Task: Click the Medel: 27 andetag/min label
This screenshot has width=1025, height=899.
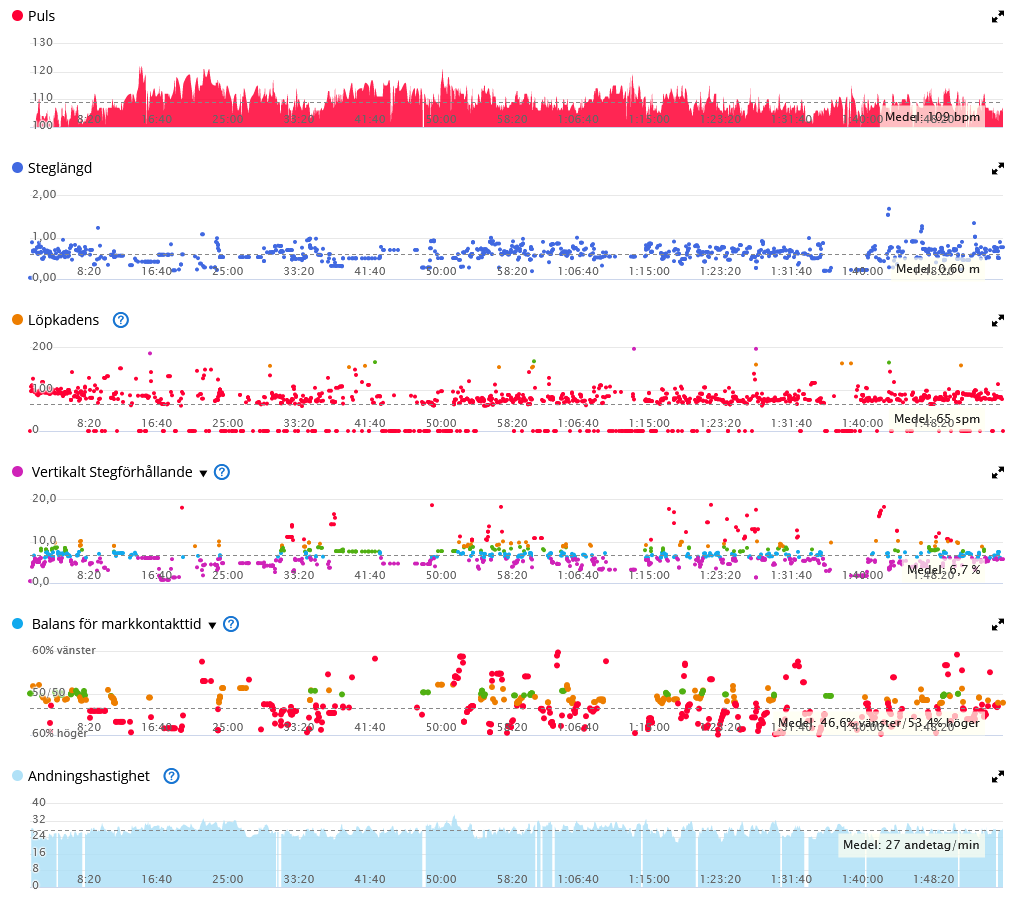Action: 911,845
